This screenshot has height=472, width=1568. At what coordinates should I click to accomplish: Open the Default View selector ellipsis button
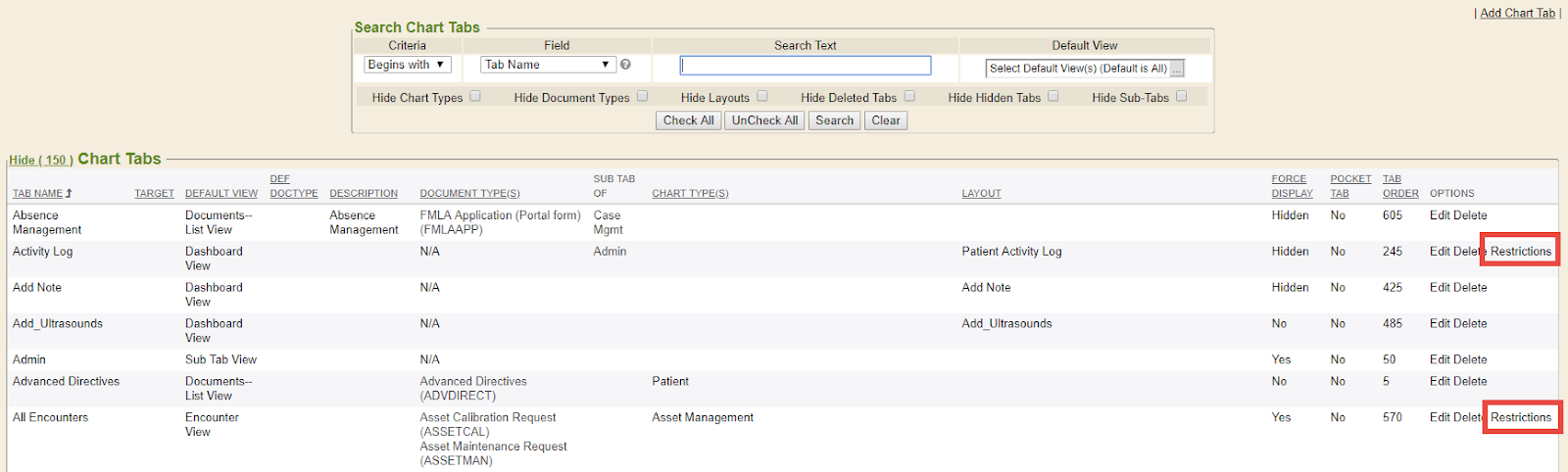click(1177, 69)
